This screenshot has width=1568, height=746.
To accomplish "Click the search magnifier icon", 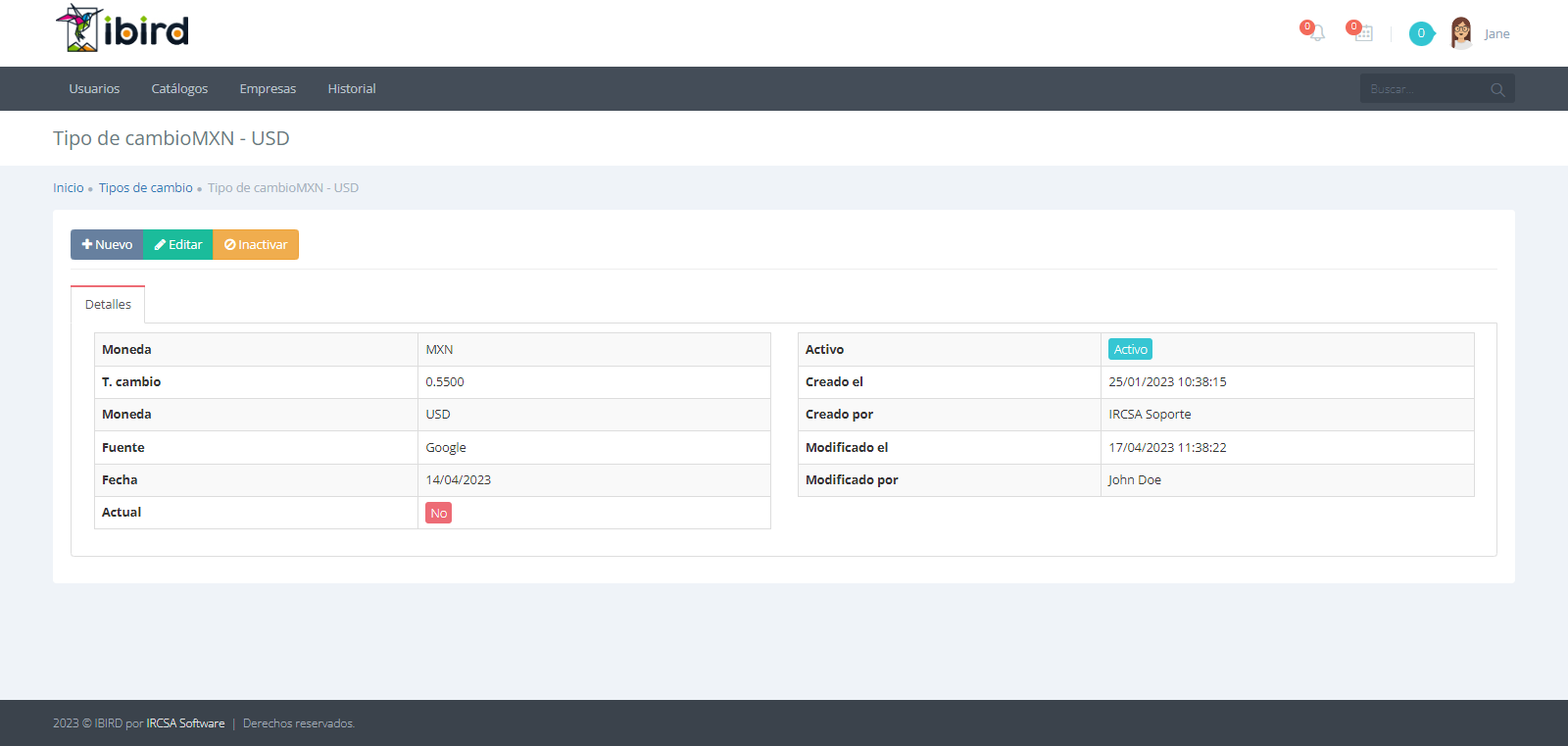I will [1497, 89].
